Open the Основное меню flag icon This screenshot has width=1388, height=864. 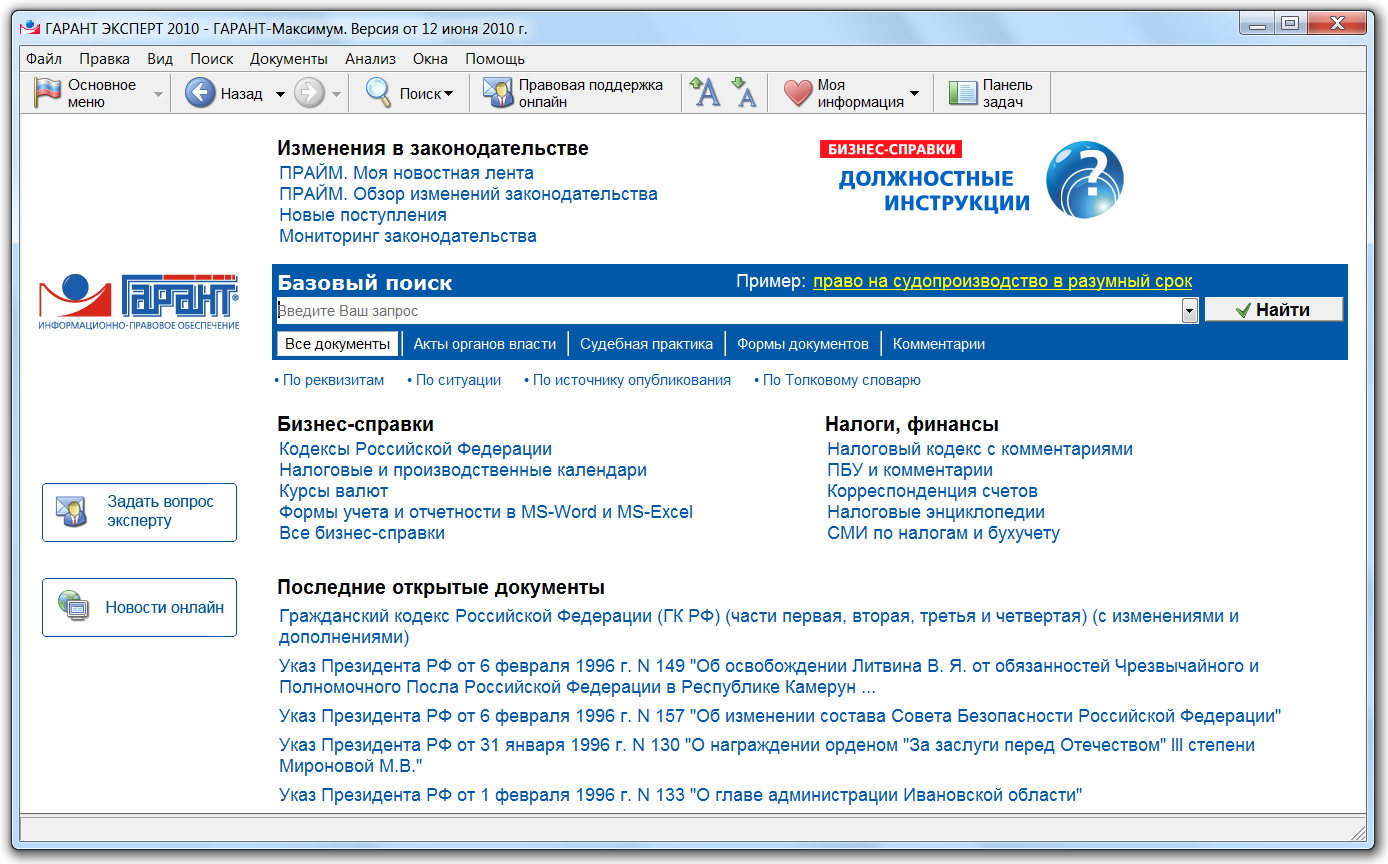coord(48,93)
